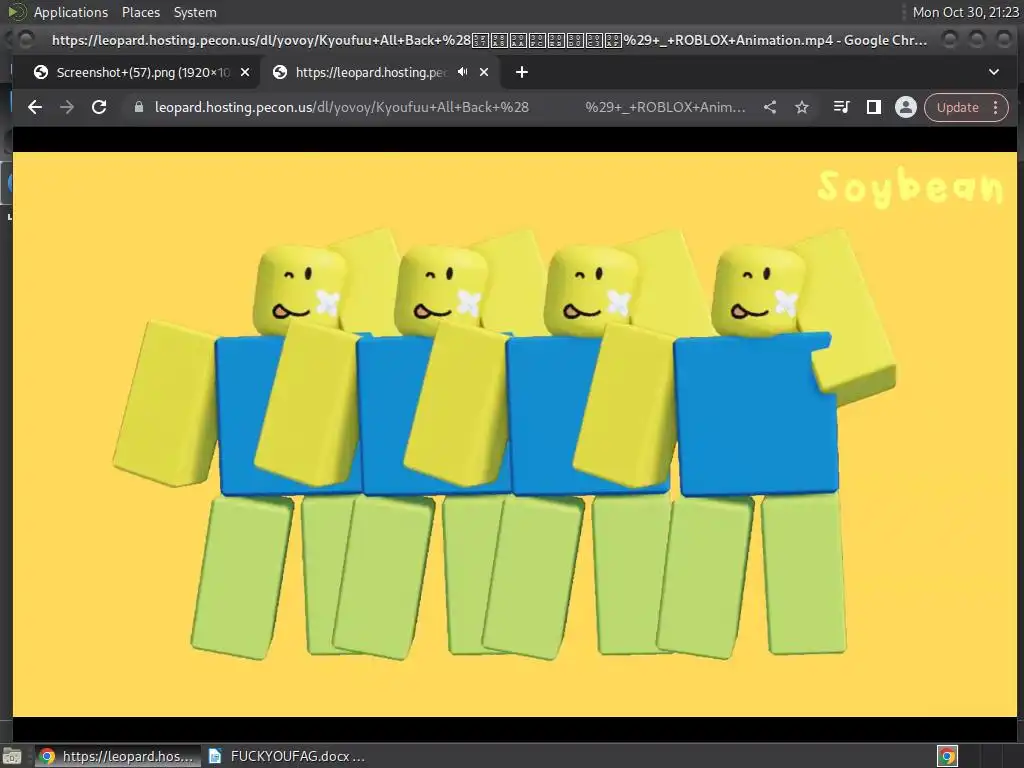Open the Applications menu
1024x768 pixels.
pos(71,12)
